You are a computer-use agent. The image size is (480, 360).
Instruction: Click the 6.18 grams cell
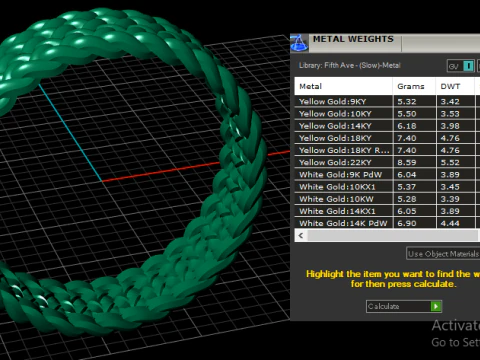414,126
